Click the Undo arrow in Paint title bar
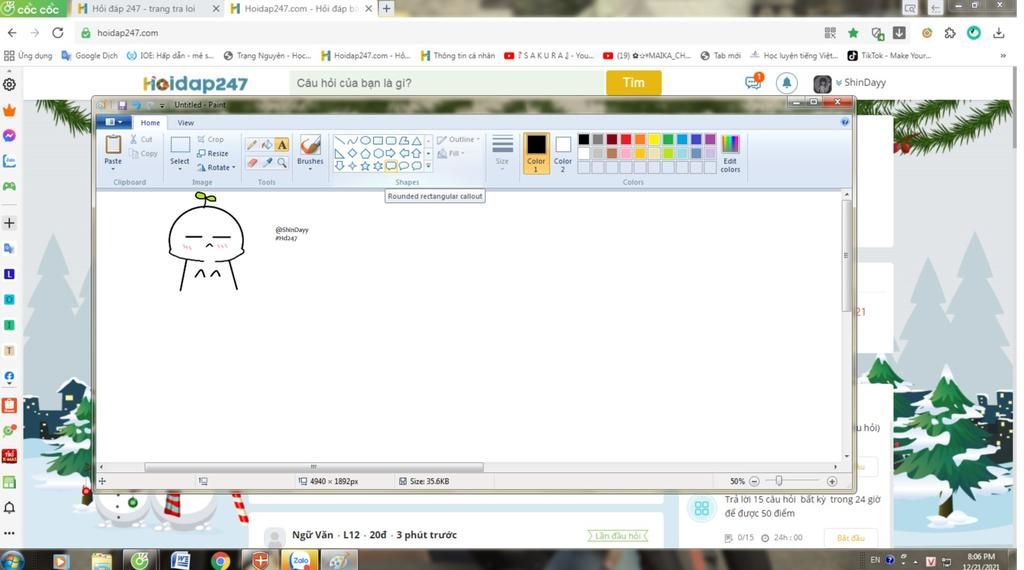The image size is (1024, 570). pyautogui.click(x=136, y=104)
